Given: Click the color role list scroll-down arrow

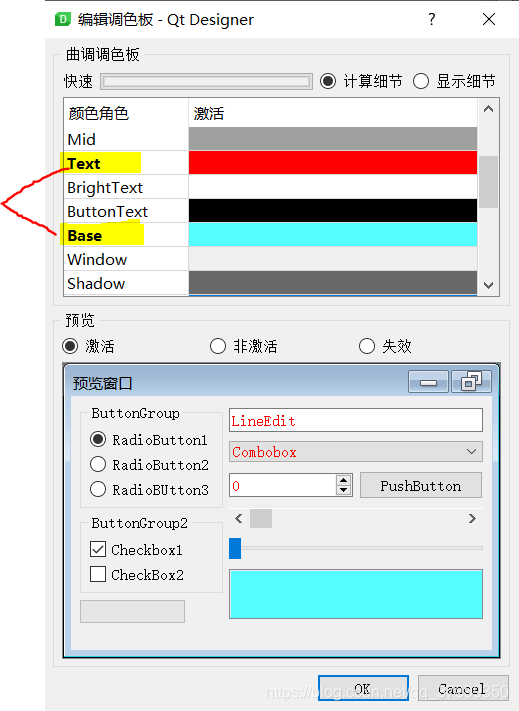Looking at the screenshot, I should click(488, 285).
